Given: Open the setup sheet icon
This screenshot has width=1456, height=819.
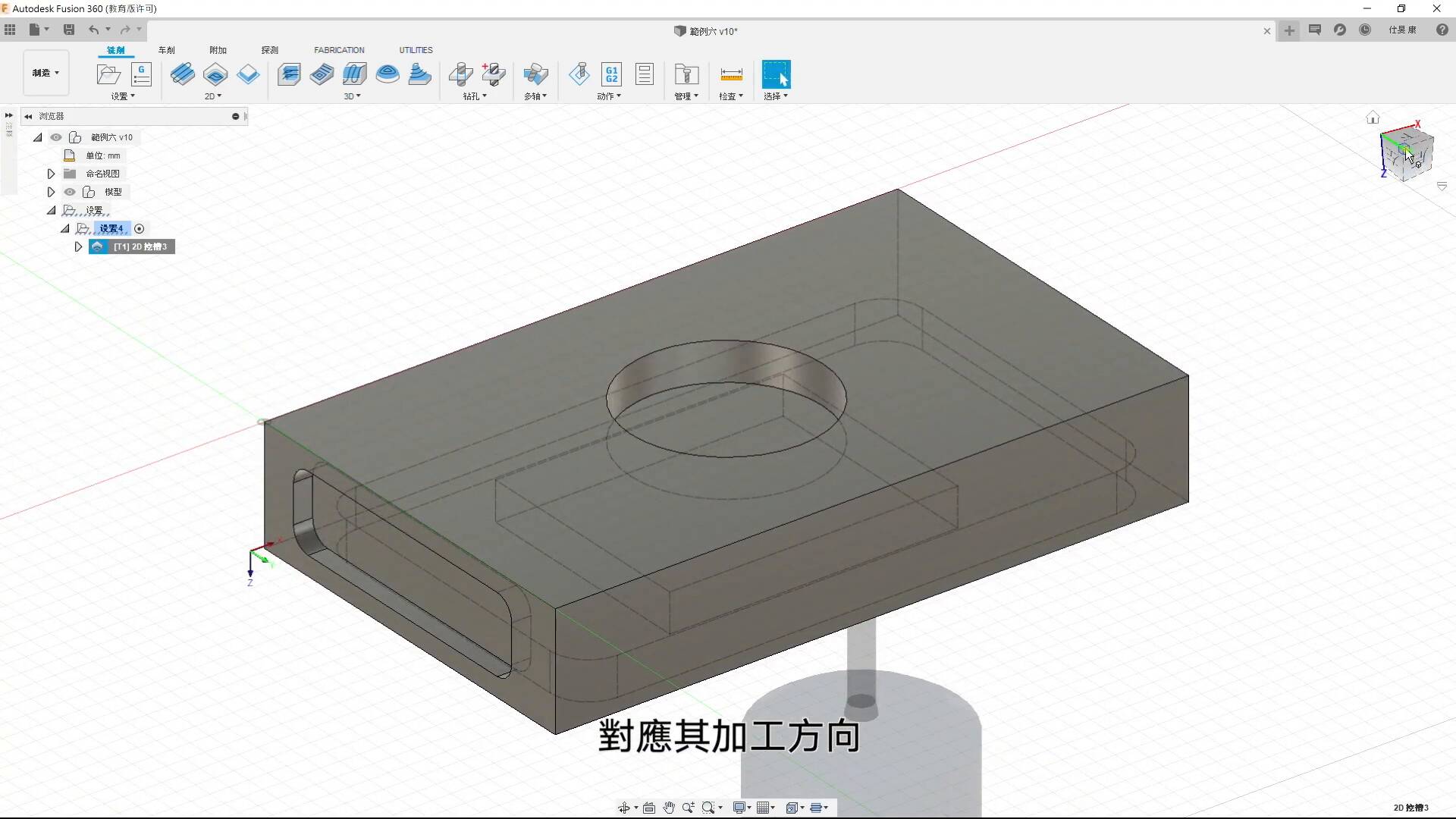Looking at the screenshot, I should tap(645, 74).
